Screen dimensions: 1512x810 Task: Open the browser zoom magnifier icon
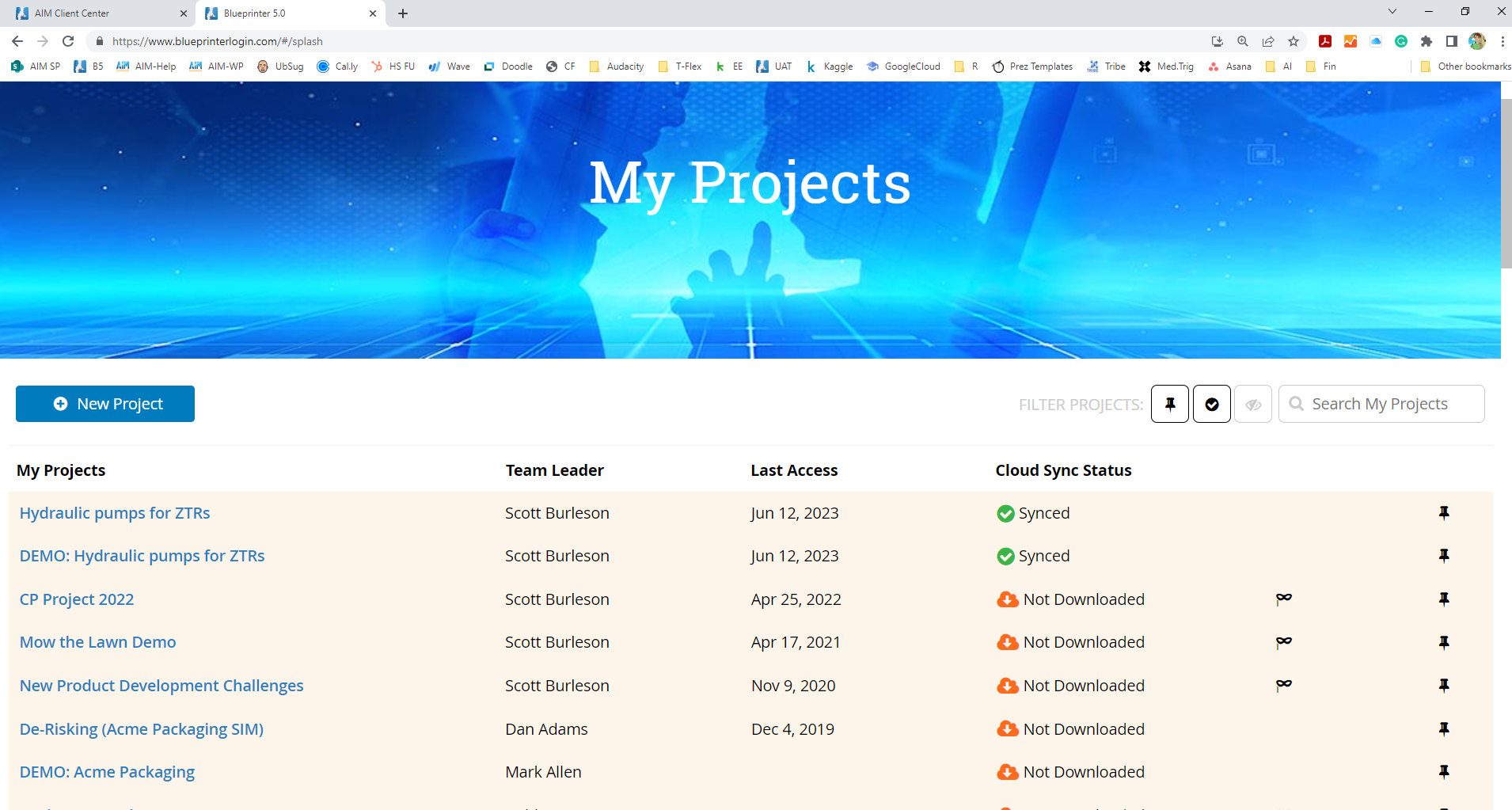[1243, 41]
